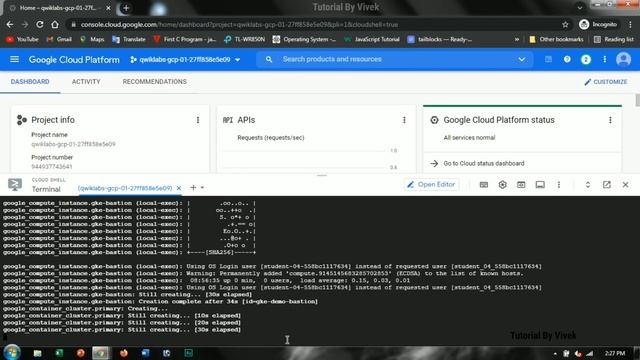Close the qwiklabs Cloud Shell terminal tab
The image size is (640, 360).
tap(178, 188)
